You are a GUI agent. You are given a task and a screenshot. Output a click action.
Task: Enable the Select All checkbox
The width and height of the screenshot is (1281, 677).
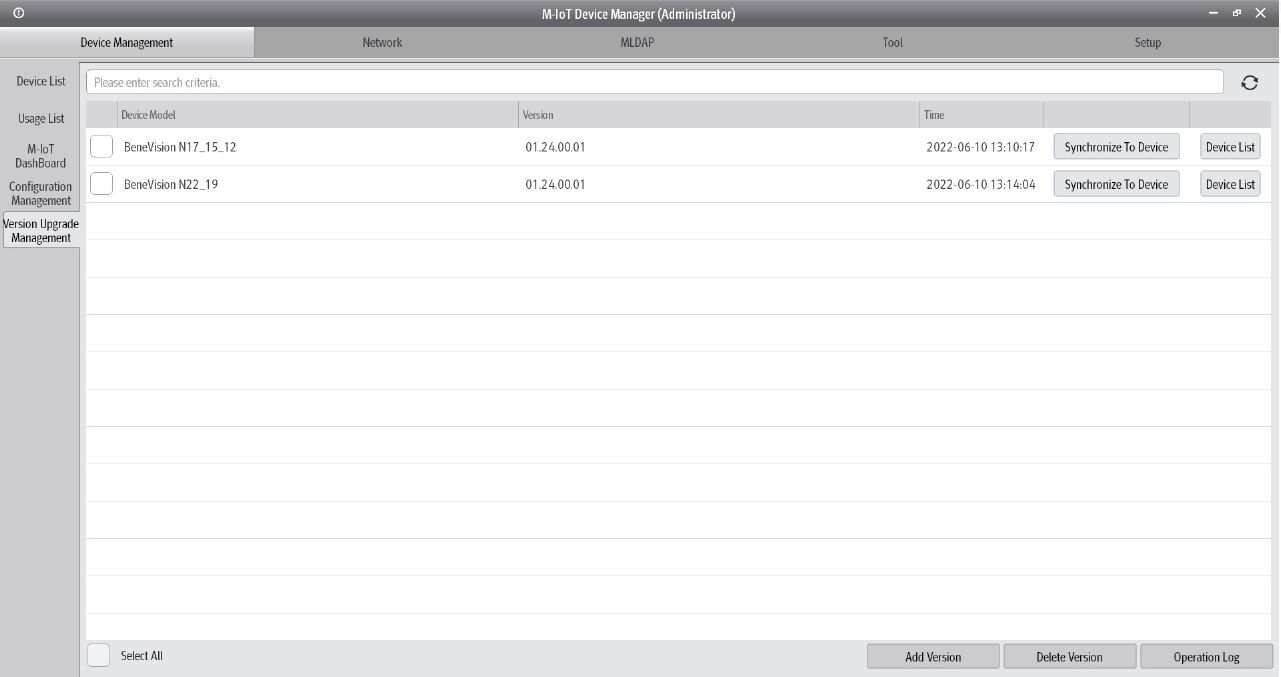[99, 656]
